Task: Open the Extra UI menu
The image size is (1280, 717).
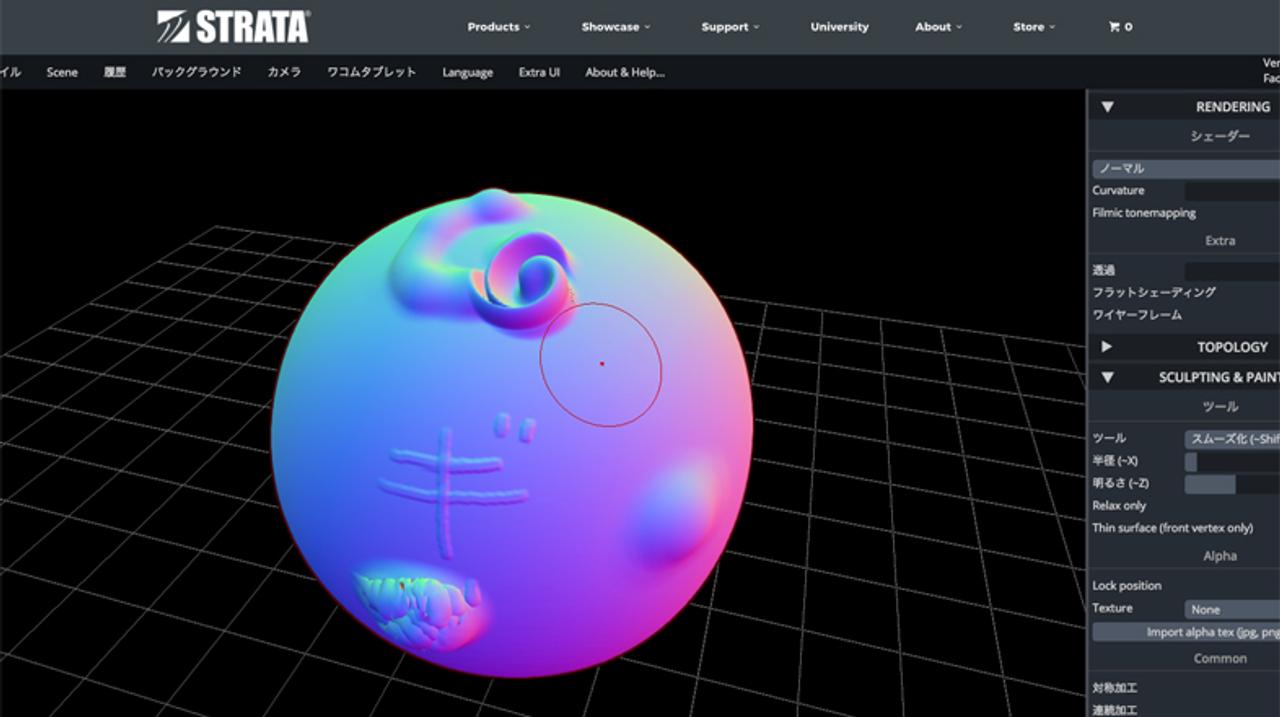Action: (539, 72)
